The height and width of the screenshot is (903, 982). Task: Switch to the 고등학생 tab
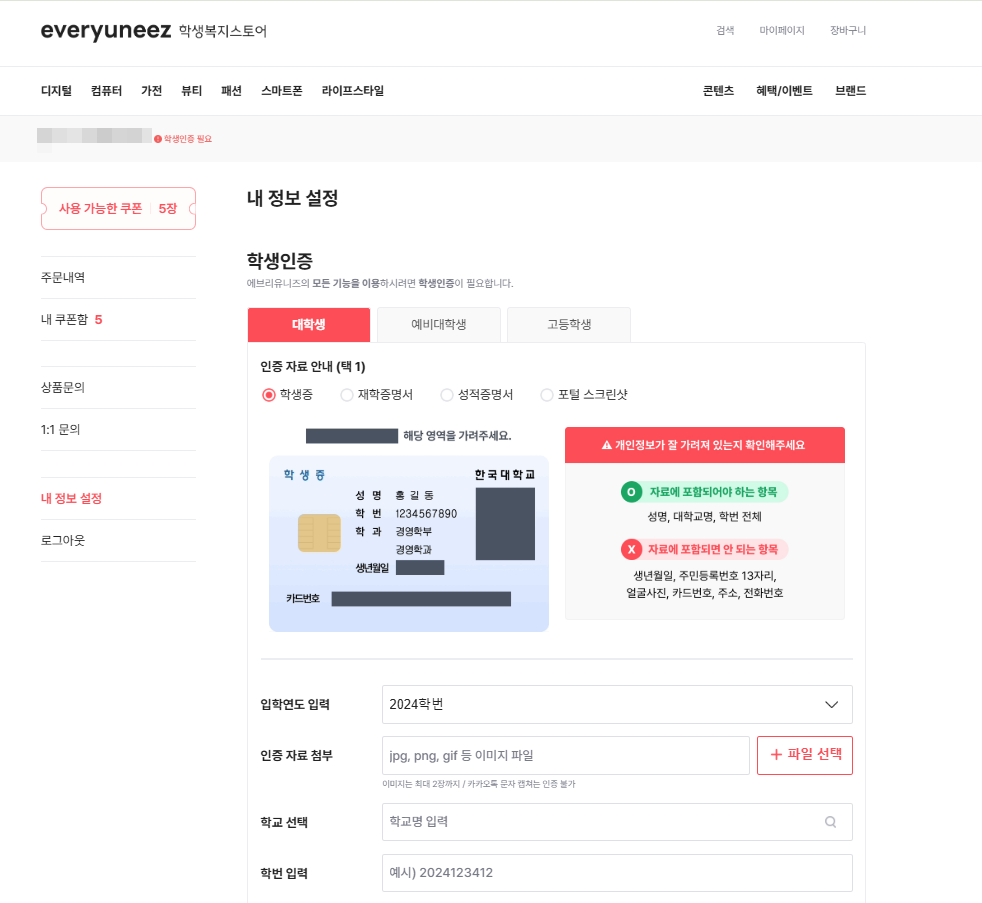pos(569,324)
